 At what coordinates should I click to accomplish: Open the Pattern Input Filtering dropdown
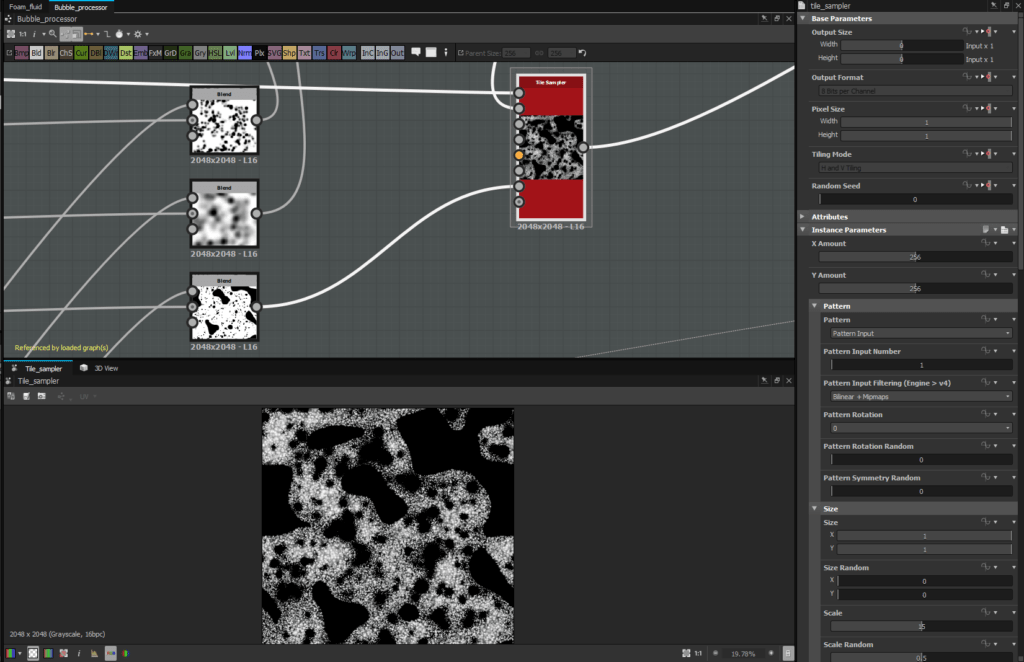(920, 396)
